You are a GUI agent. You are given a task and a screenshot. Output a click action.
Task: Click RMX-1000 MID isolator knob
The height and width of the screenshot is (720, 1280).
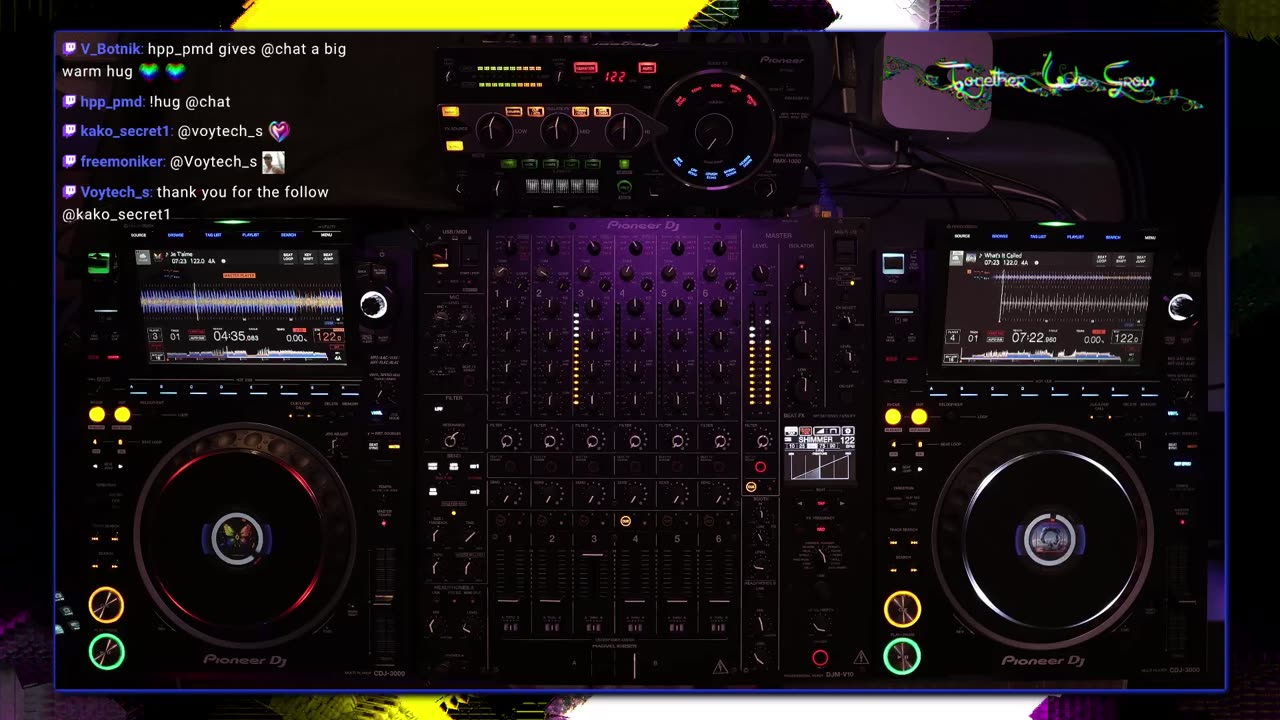559,129
